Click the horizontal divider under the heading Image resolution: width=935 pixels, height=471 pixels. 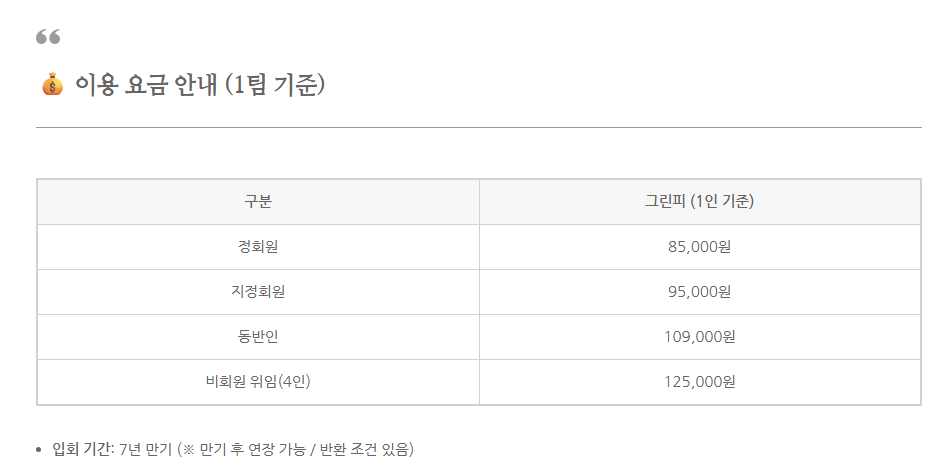click(x=478, y=128)
